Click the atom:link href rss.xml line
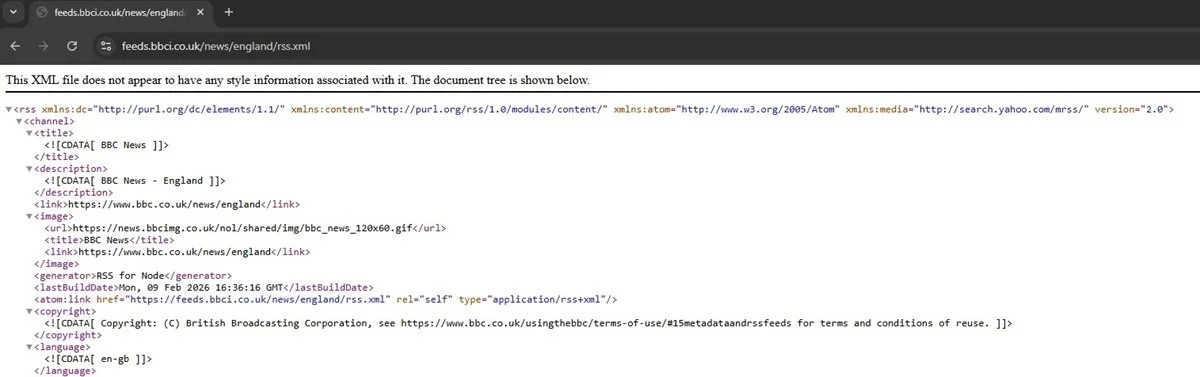The image size is (1200, 377). [x=326, y=299]
